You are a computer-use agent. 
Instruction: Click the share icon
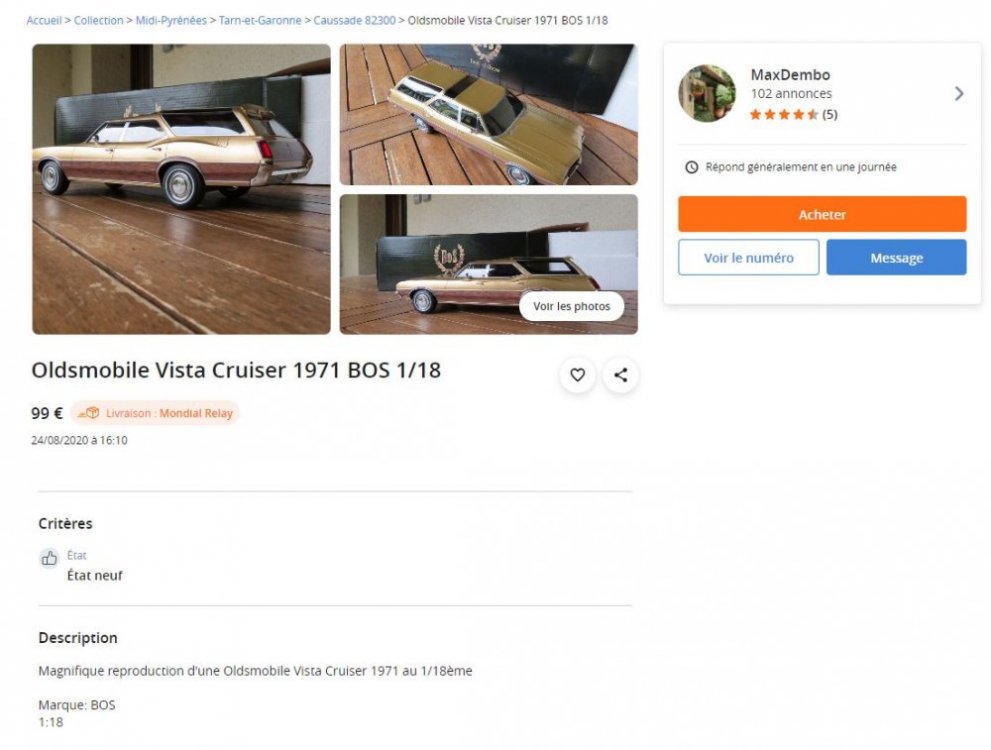[621, 375]
